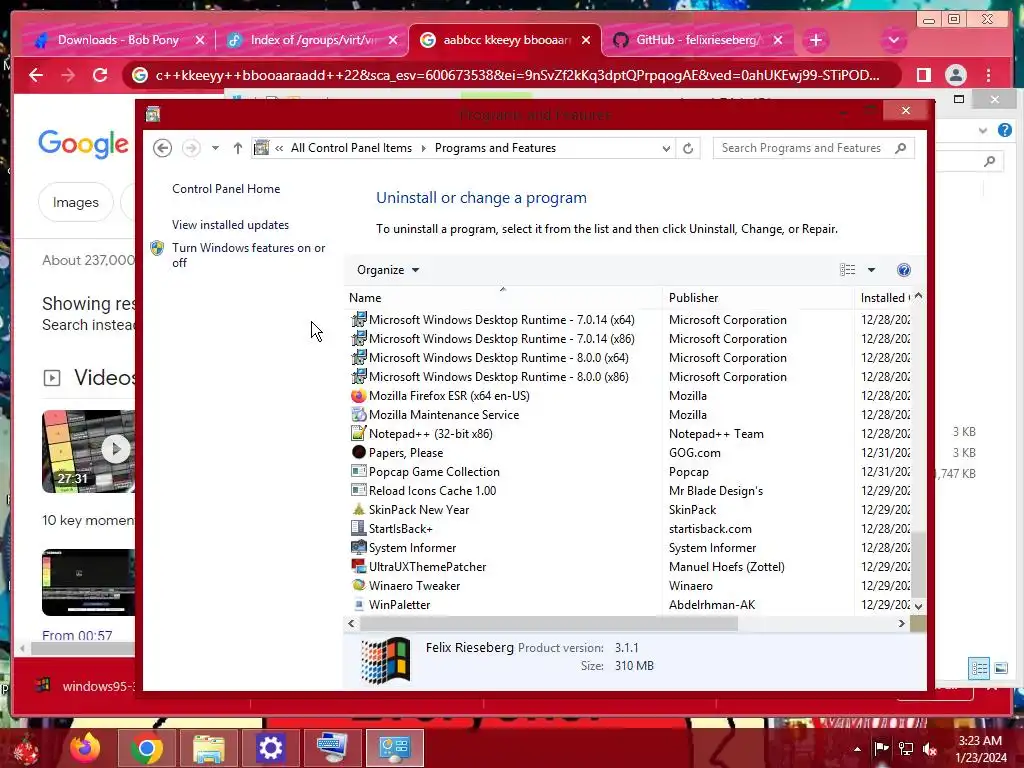Expand the view options dropdown arrow
Screen dimensions: 1024x768
[x=871, y=270]
